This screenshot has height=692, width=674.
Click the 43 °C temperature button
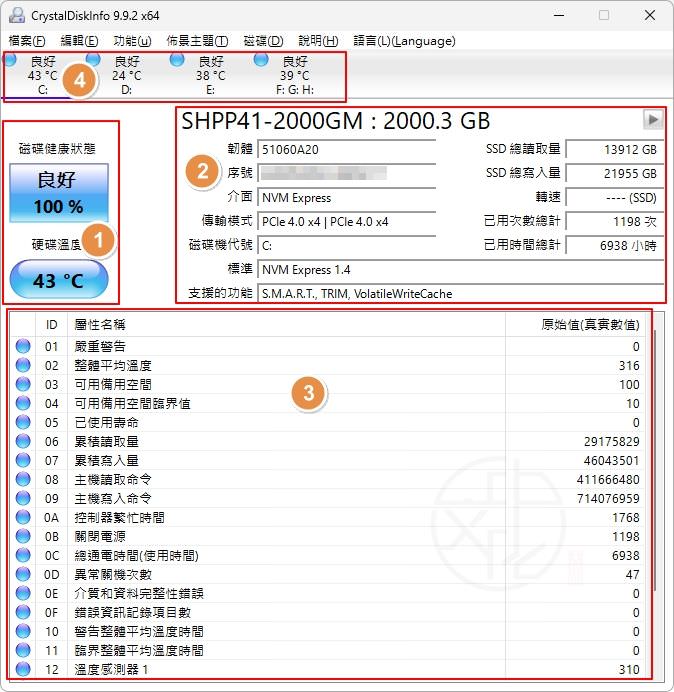tap(59, 280)
